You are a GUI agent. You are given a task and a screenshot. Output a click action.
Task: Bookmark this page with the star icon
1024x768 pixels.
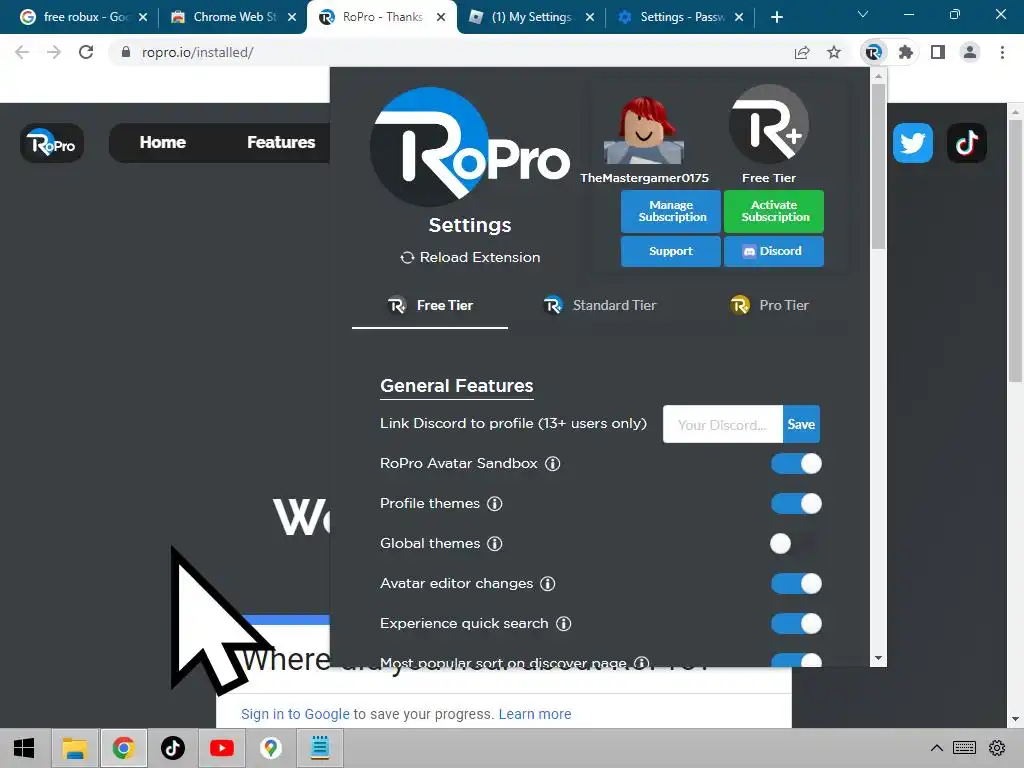pyautogui.click(x=834, y=52)
